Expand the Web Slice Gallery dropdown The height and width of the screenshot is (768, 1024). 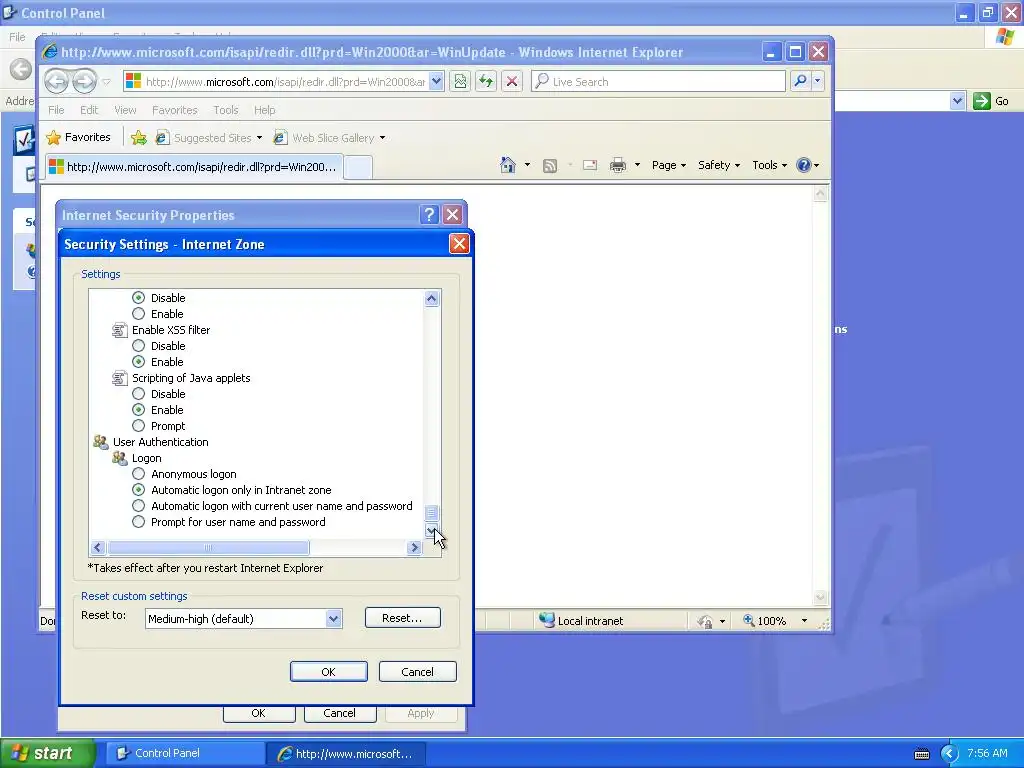click(382, 138)
